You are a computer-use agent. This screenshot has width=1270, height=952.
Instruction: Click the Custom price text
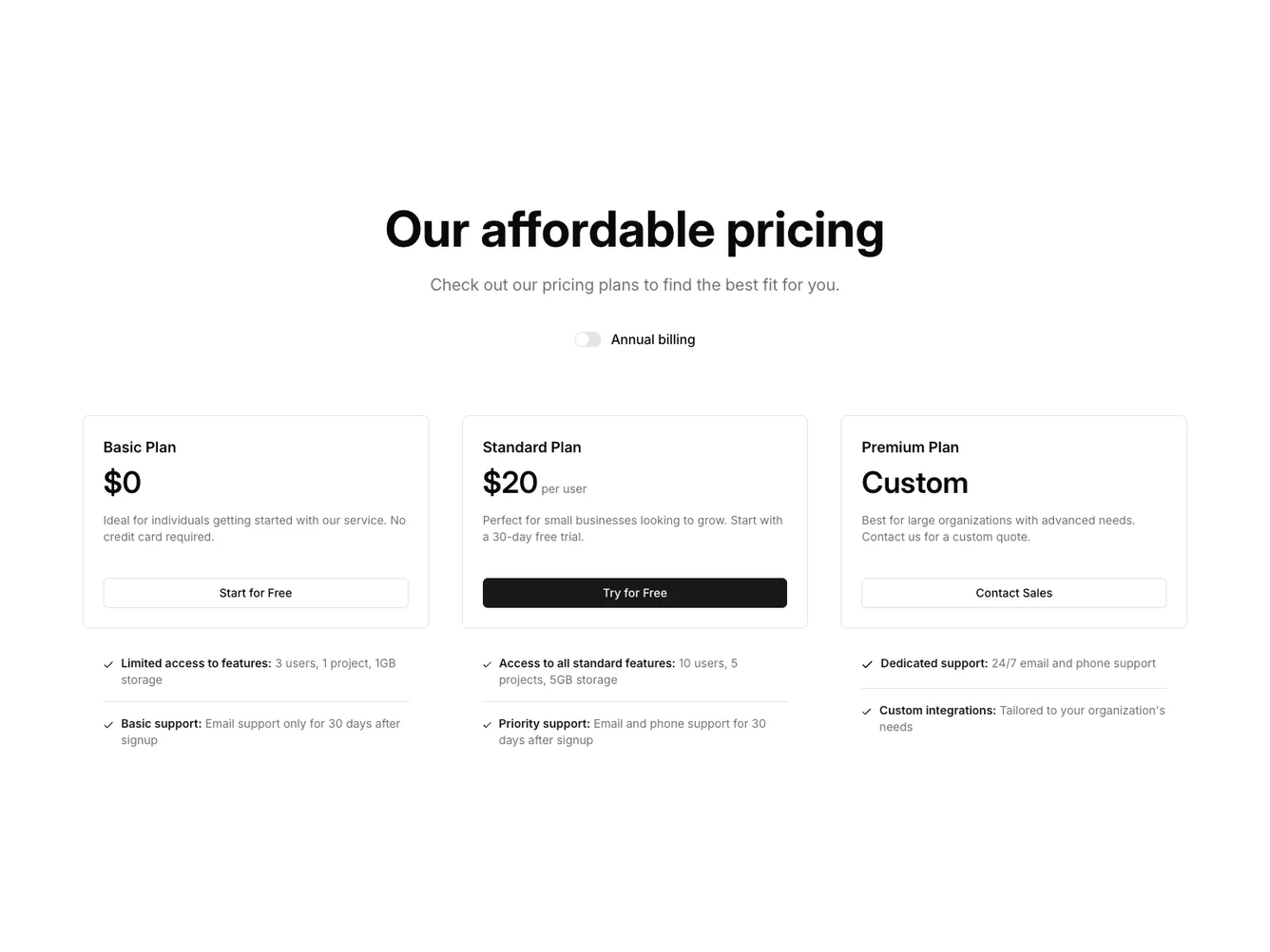pos(914,483)
